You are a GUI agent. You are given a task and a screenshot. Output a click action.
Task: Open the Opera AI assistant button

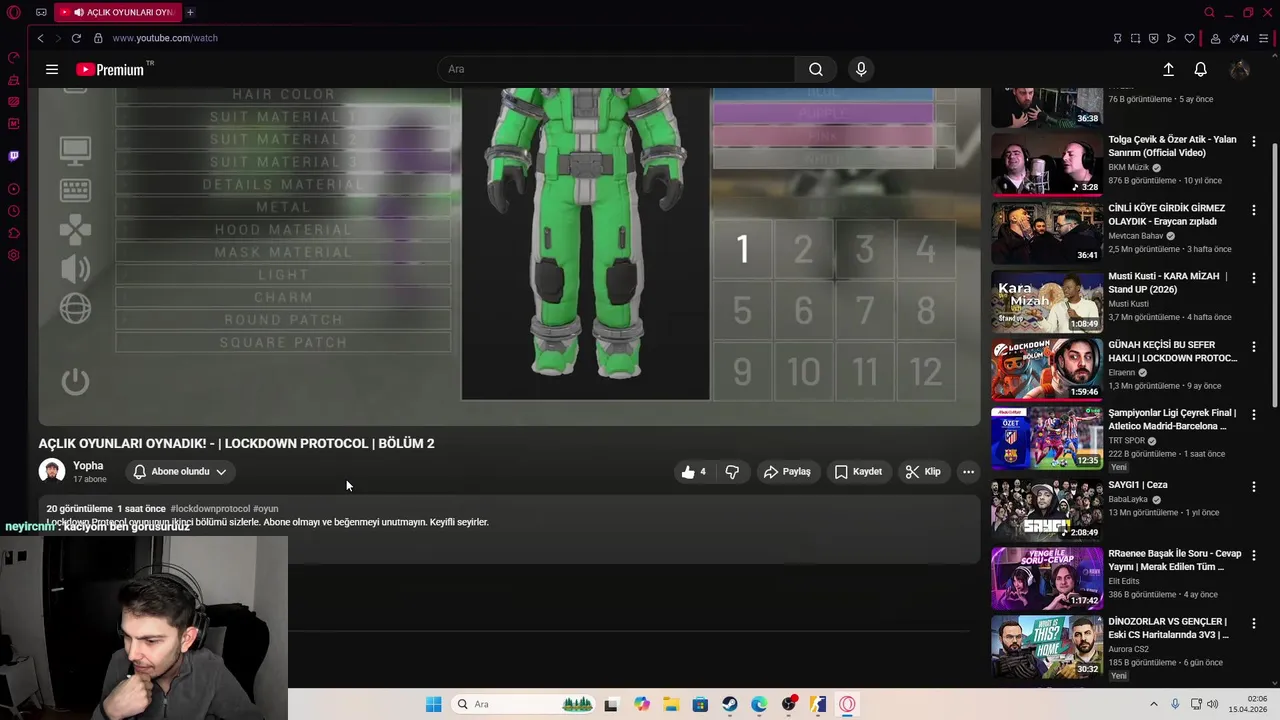click(1239, 38)
